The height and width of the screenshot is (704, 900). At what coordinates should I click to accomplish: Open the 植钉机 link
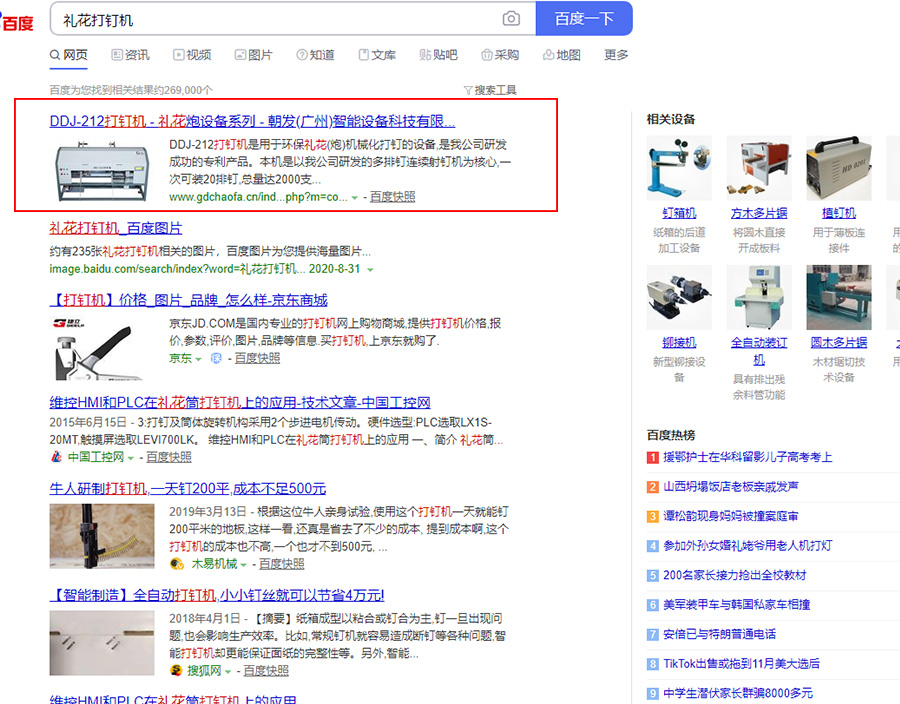click(x=839, y=213)
